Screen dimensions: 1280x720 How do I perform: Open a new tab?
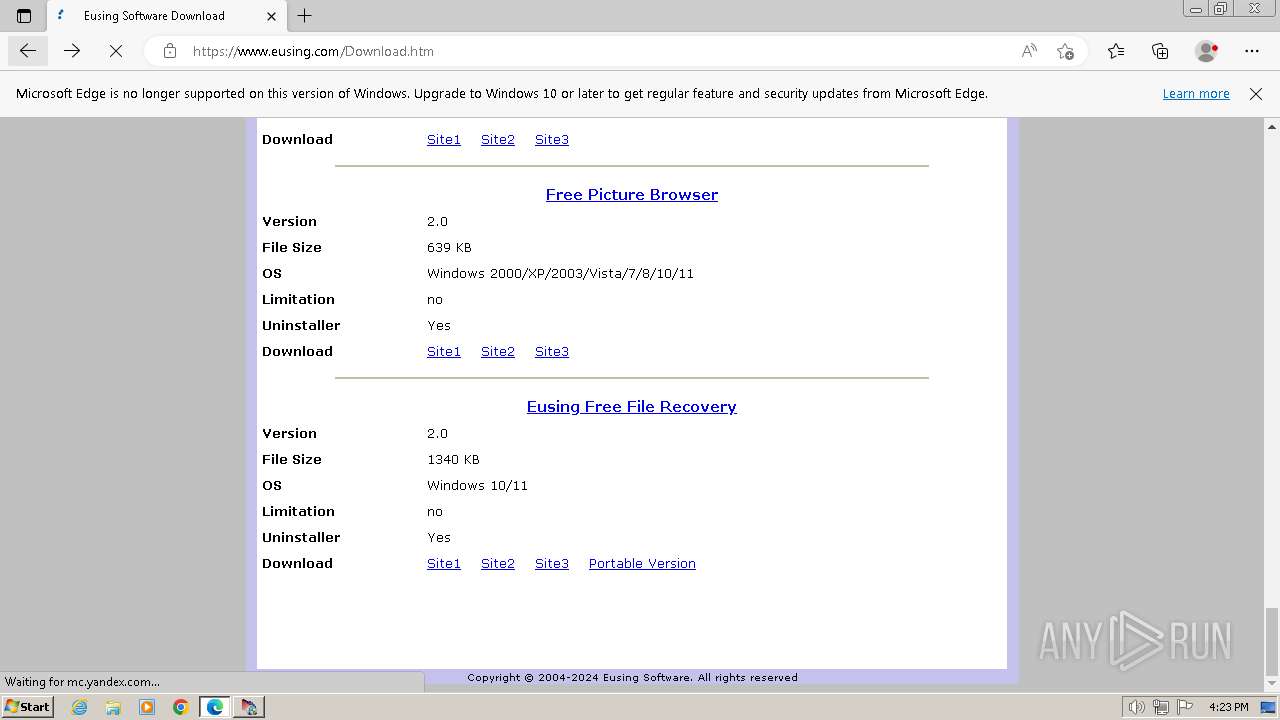(x=305, y=16)
